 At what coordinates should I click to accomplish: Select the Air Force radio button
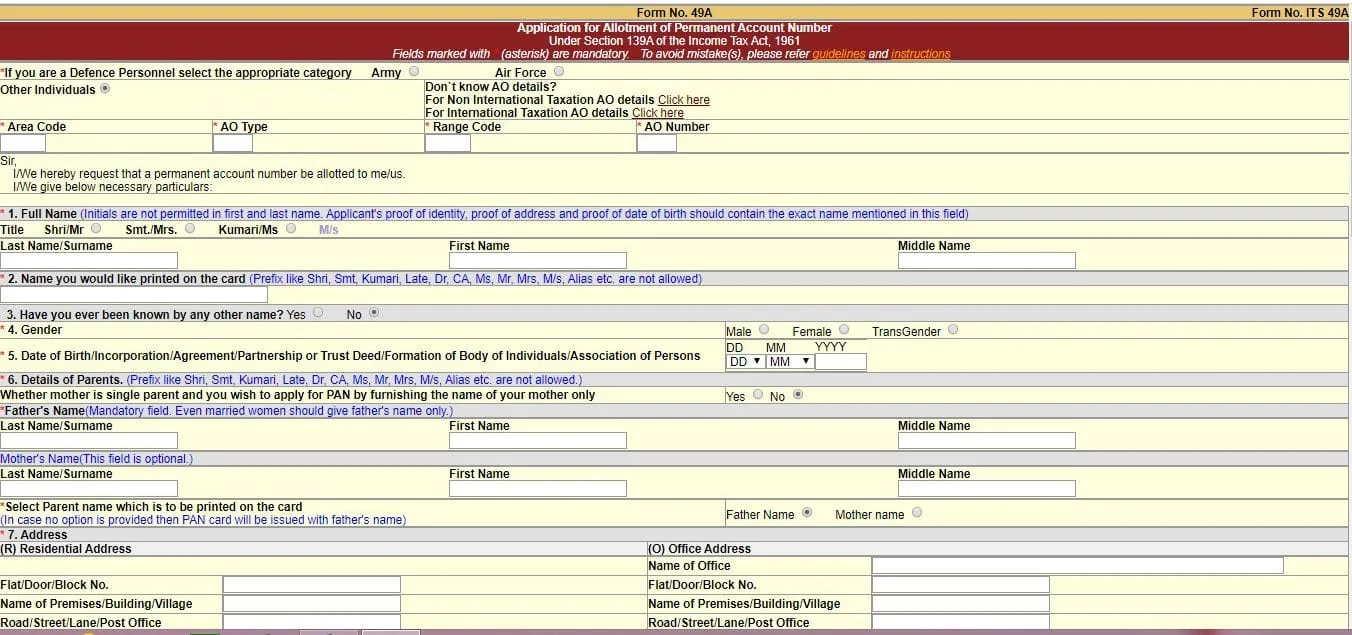pos(558,72)
